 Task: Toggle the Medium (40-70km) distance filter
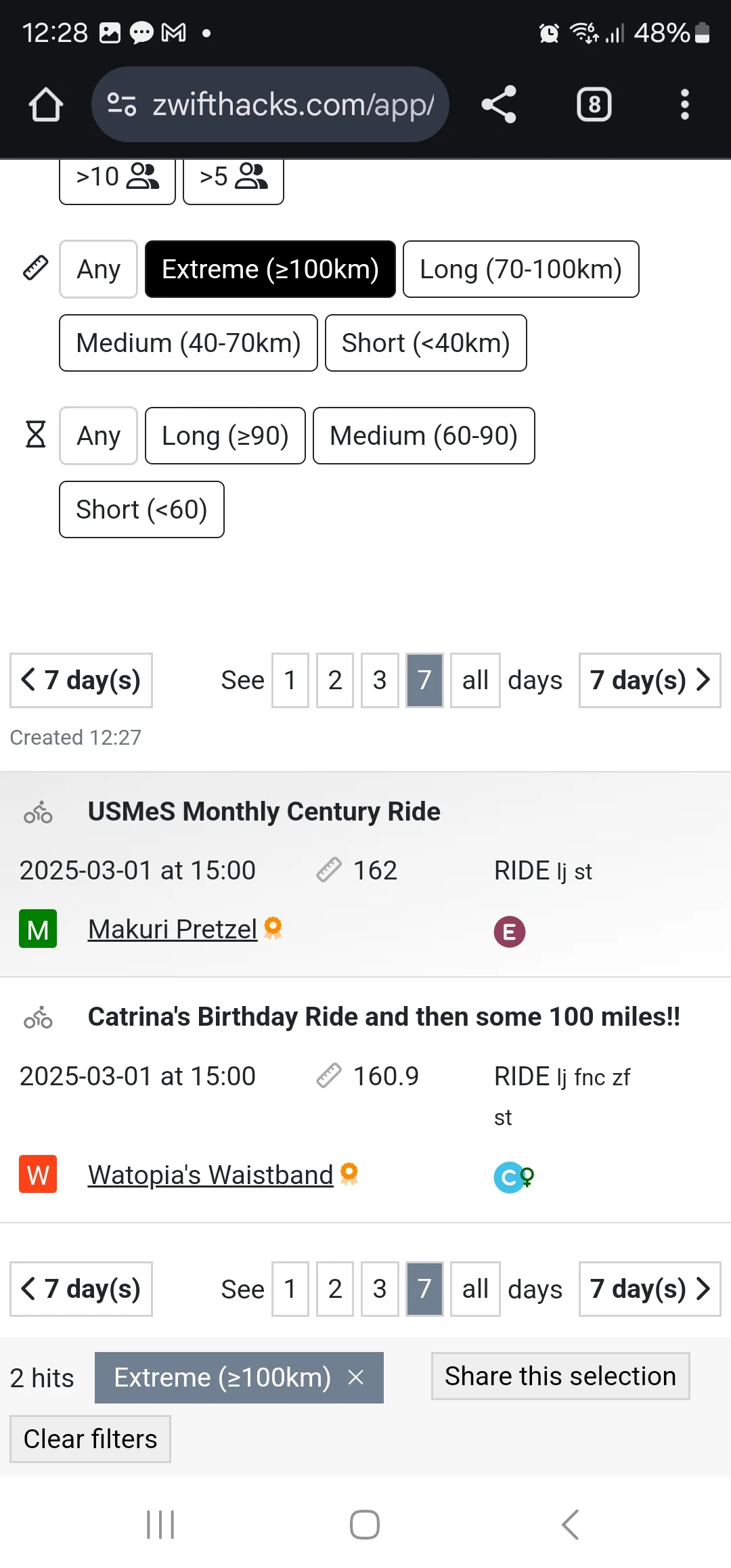coord(188,343)
